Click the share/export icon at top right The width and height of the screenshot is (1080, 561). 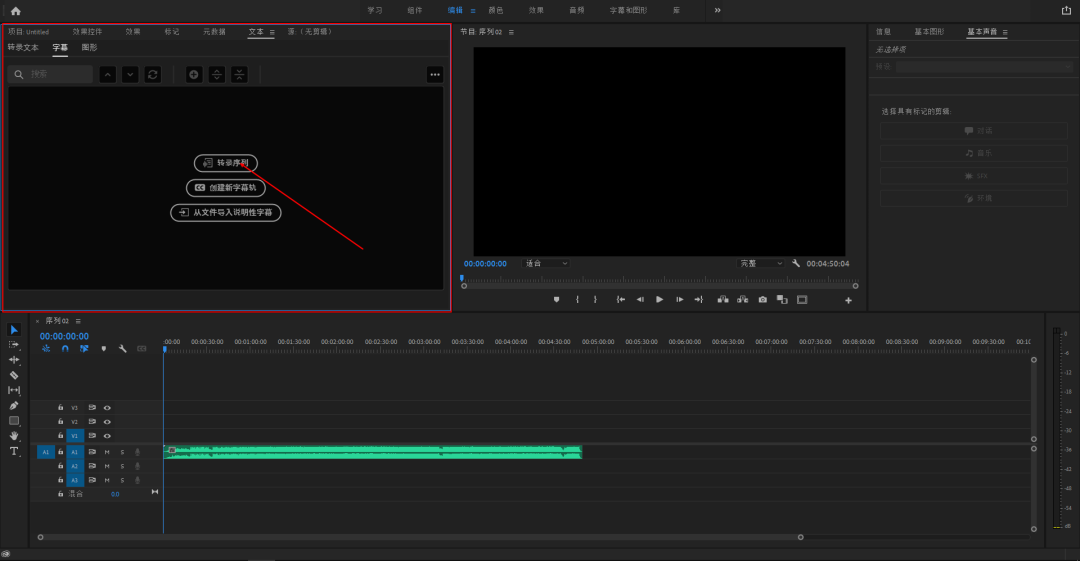(1066, 10)
